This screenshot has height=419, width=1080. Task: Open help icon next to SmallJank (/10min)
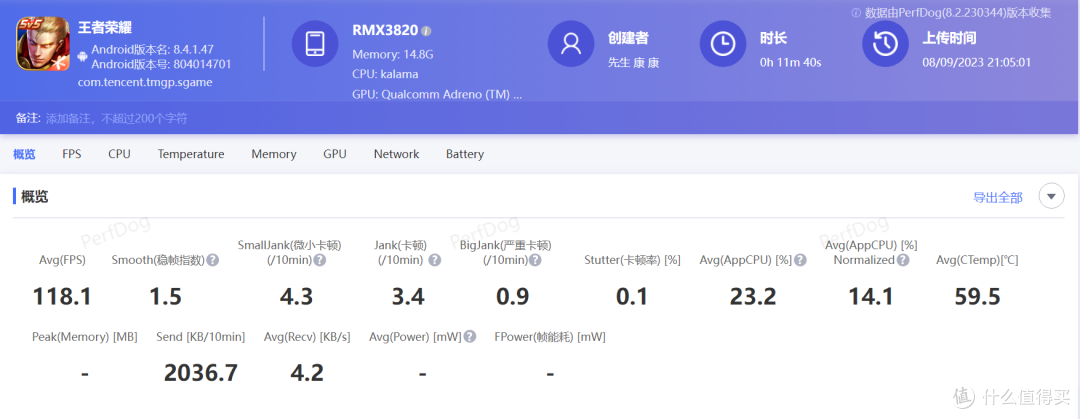pyautogui.click(x=320, y=260)
